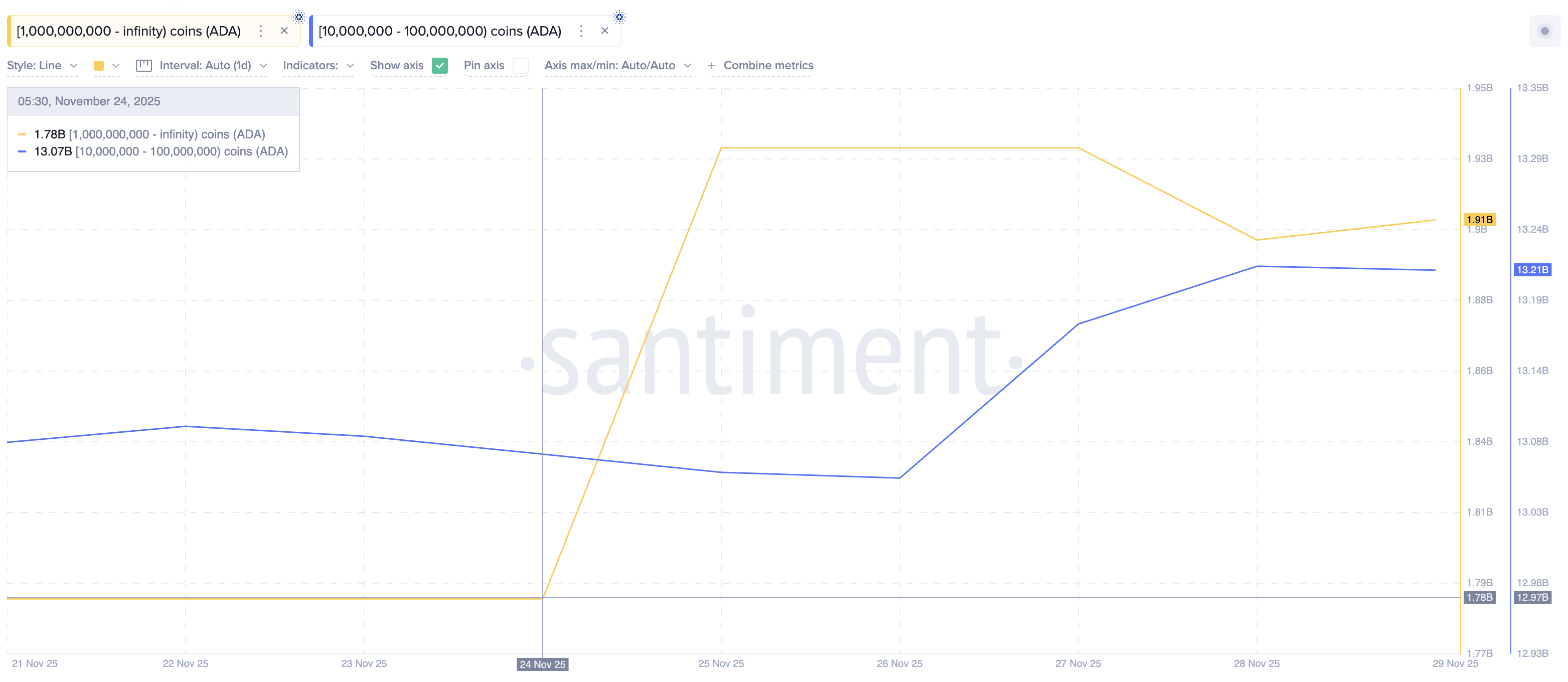The image size is (1568, 682).
Task: Click the interval ruler icon in the toolbar
Action: point(144,65)
